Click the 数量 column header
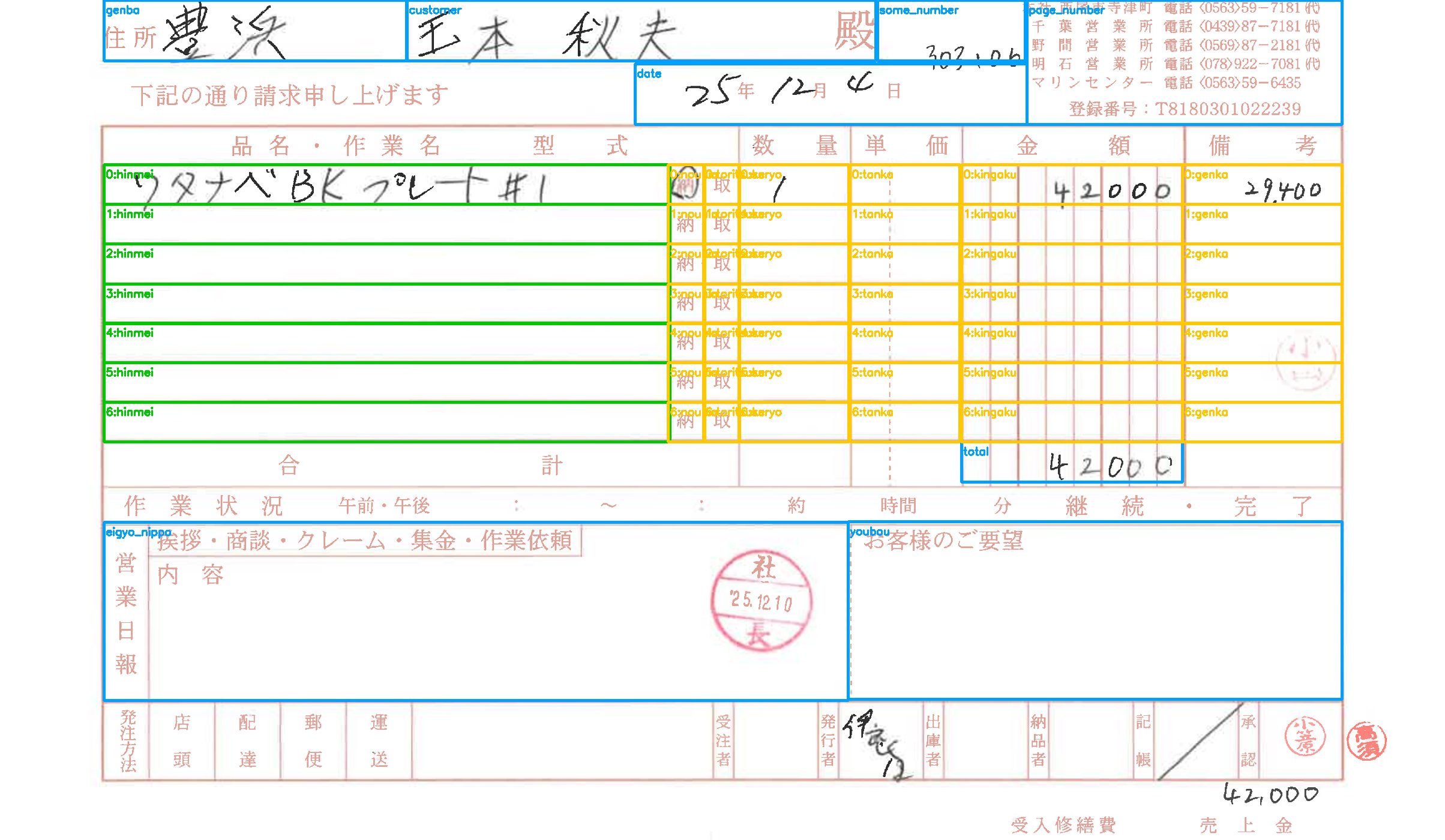Image resolution: width=1445 pixels, height=840 pixels. (795, 146)
